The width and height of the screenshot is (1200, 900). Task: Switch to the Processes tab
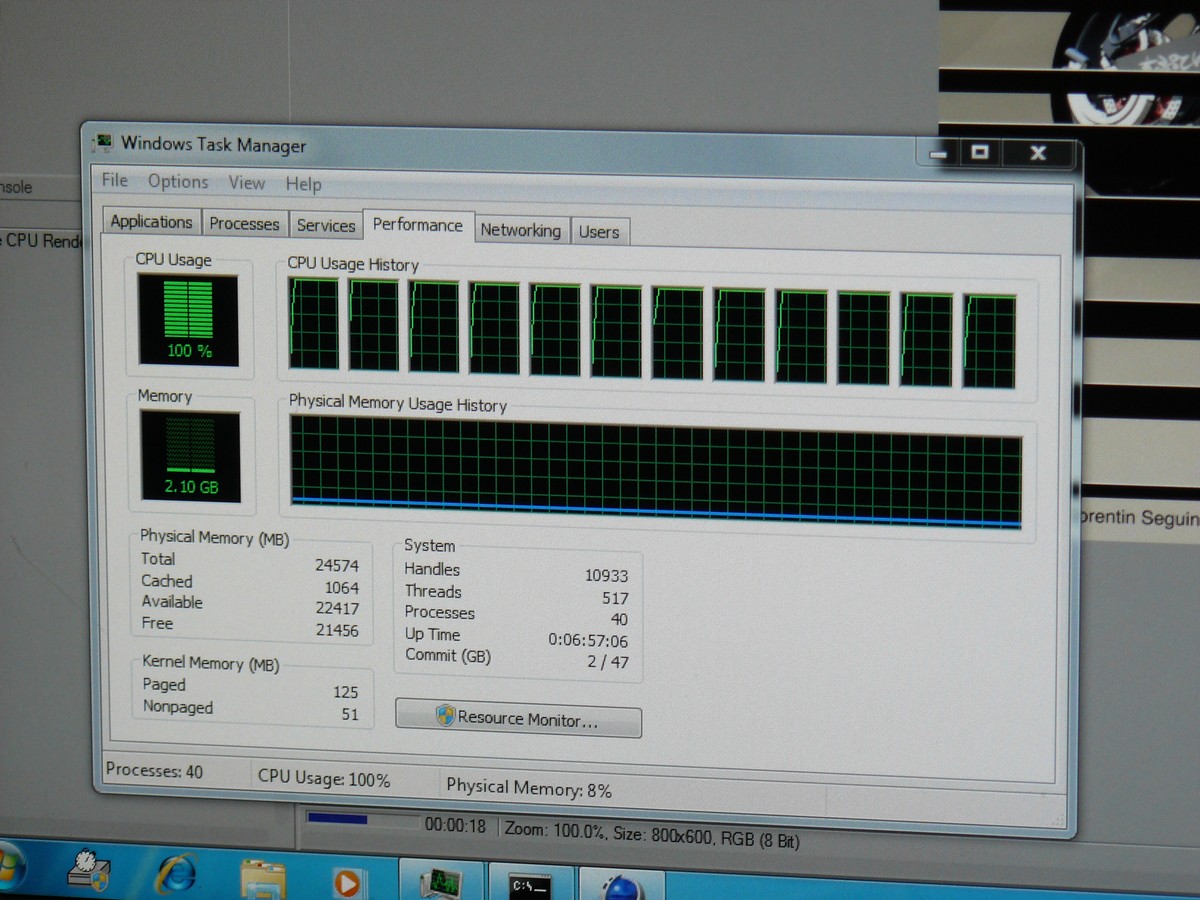click(244, 224)
